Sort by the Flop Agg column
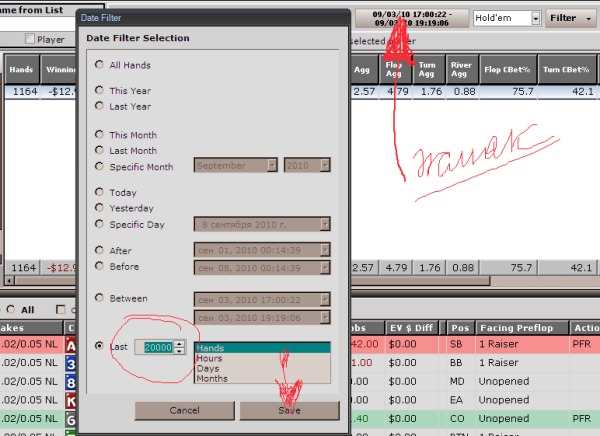600x436 pixels. (x=395, y=69)
